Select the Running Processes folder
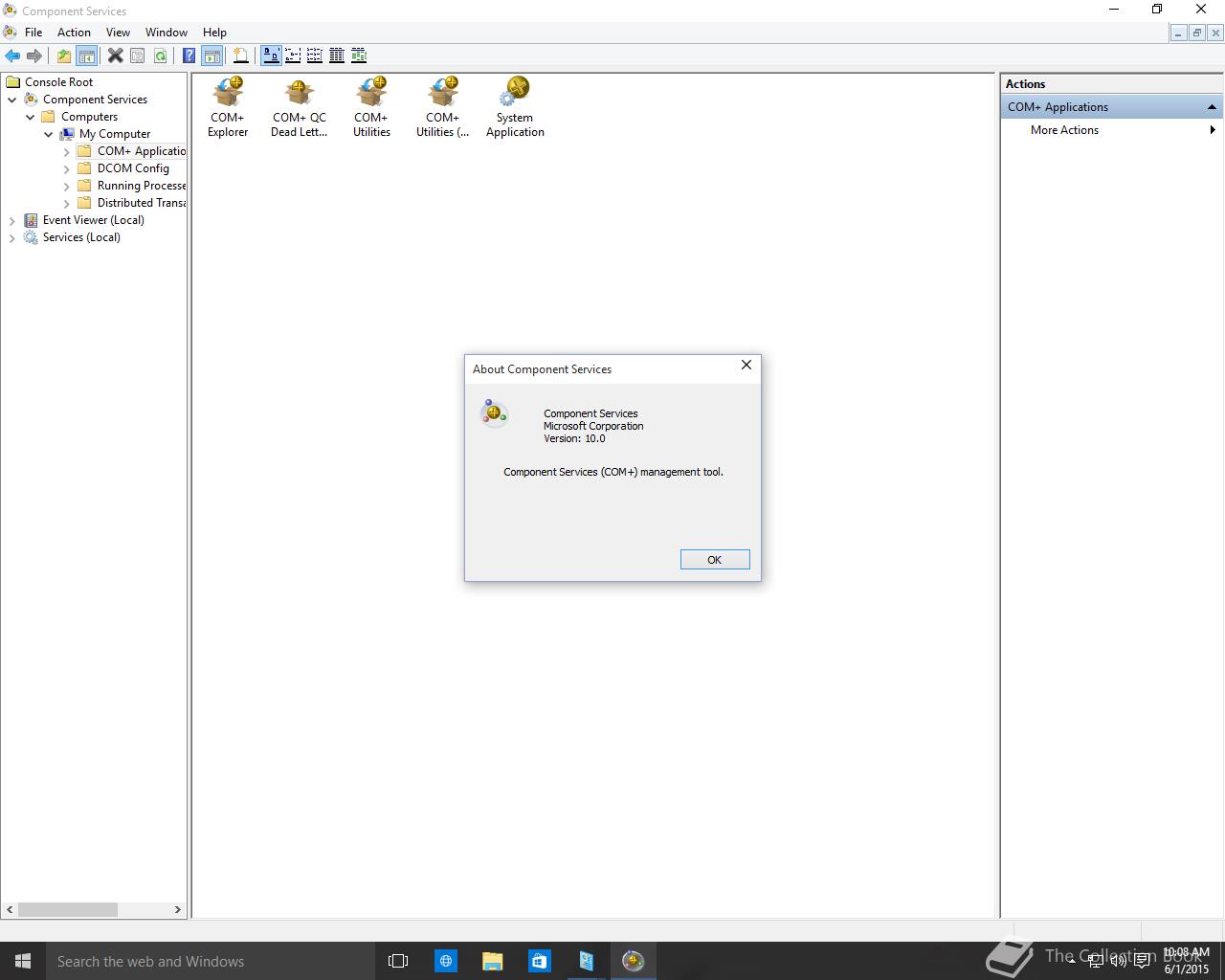Viewport: 1225px width, 980px height. (x=141, y=186)
